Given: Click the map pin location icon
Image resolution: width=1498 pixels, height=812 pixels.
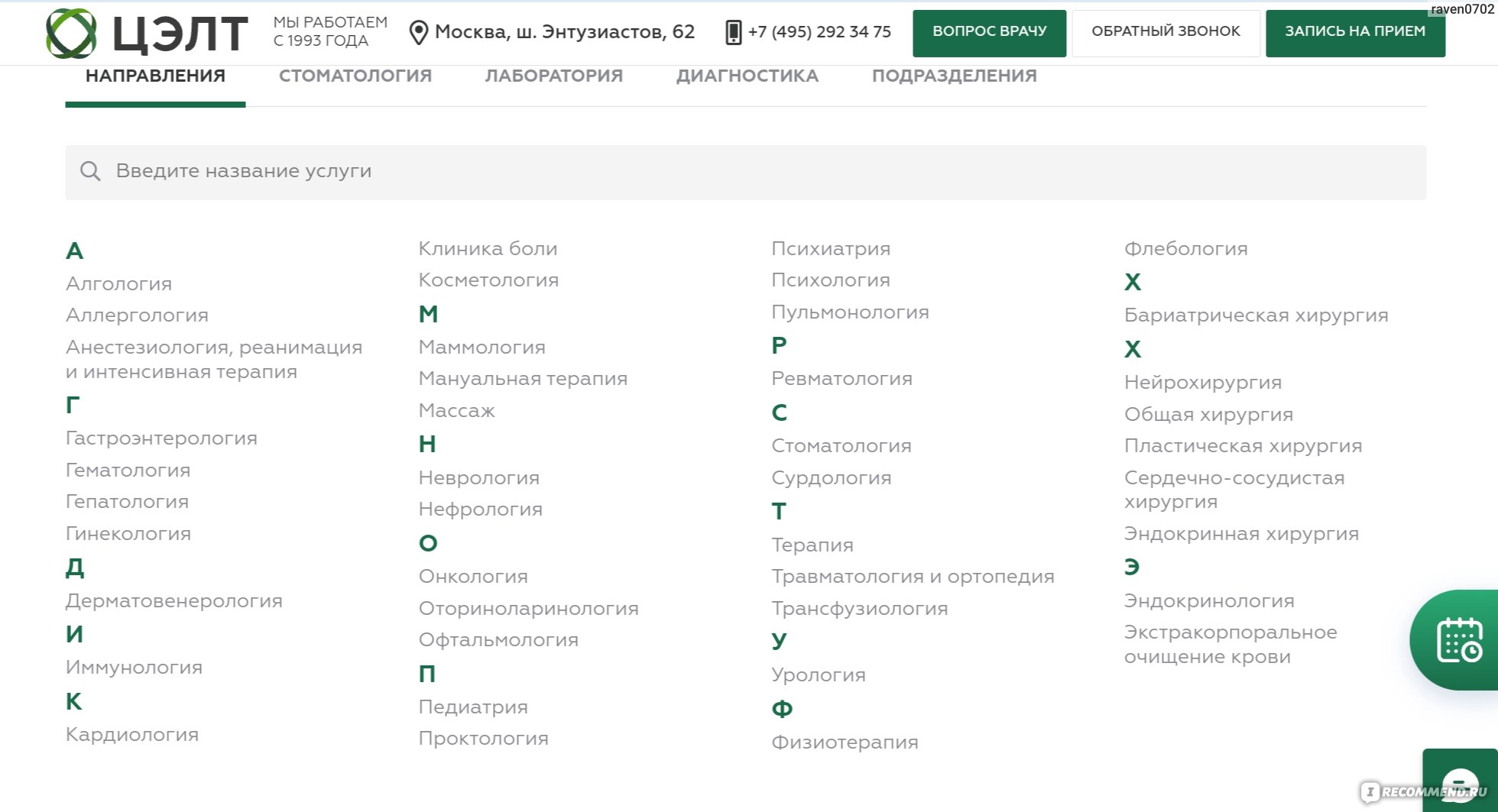Looking at the screenshot, I should (x=418, y=33).
